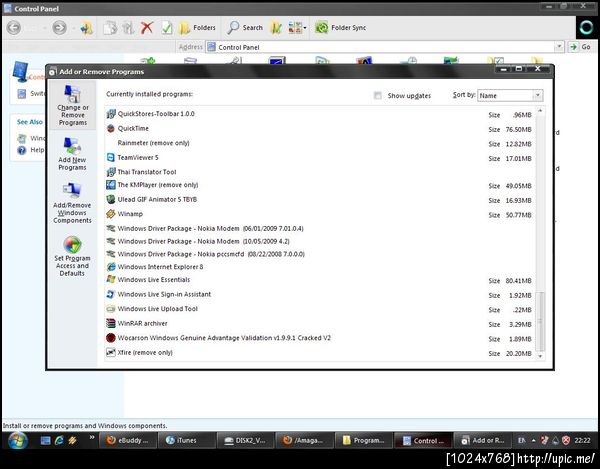This screenshot has width=600, height=469.
Task: Enable the Show updates checkbox
Action: (x=378, y=96)
